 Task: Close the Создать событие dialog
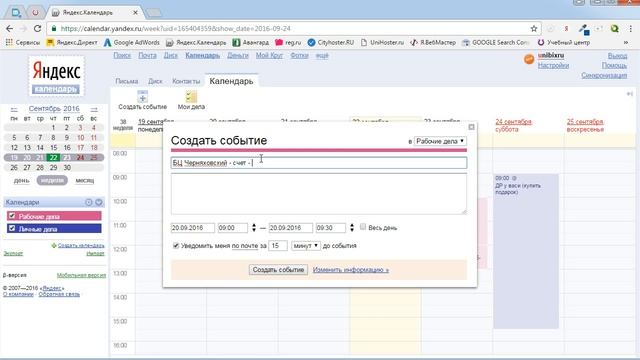471,127
